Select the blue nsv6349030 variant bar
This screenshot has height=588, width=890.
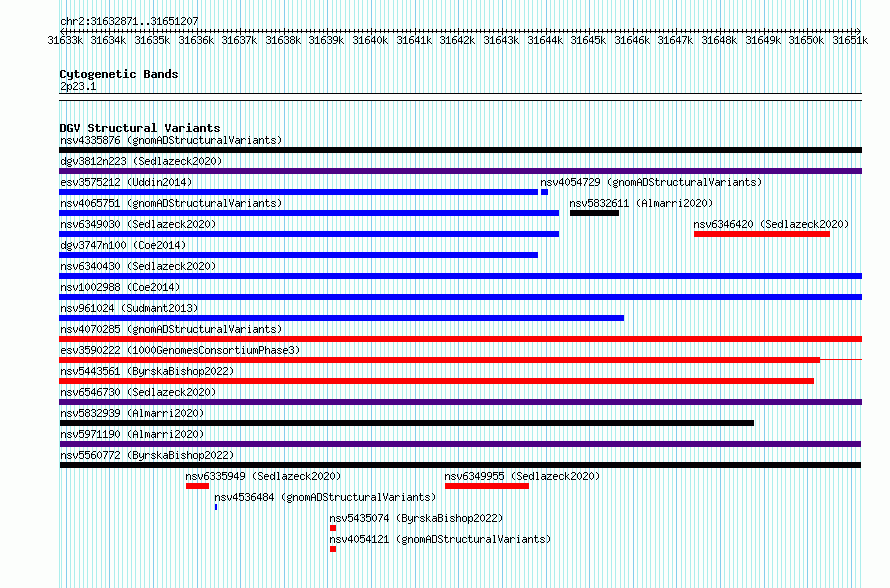(309, 234)
